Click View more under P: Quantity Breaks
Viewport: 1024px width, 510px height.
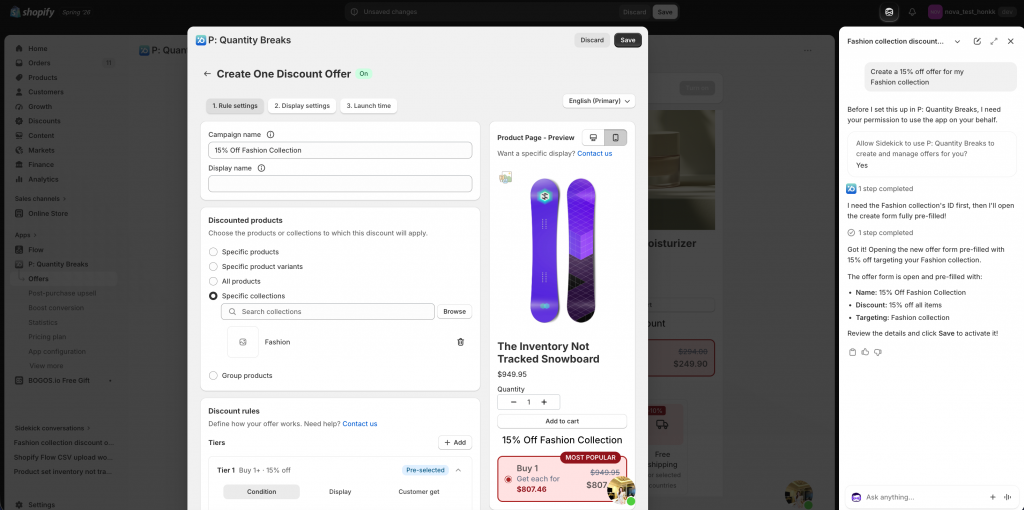46,366
